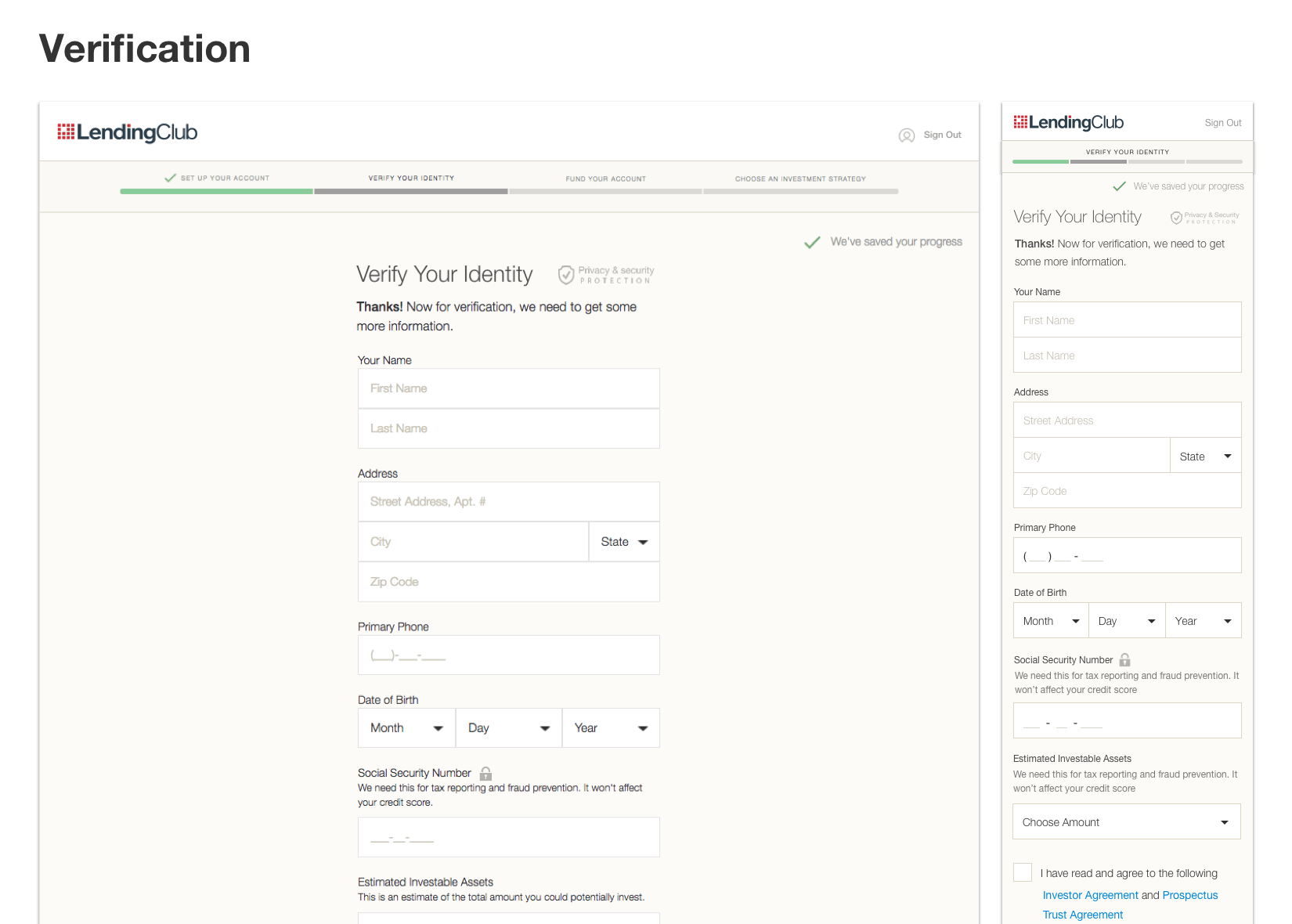Click the "Verification" page title
1292x924 pixels.
[145, 49]
